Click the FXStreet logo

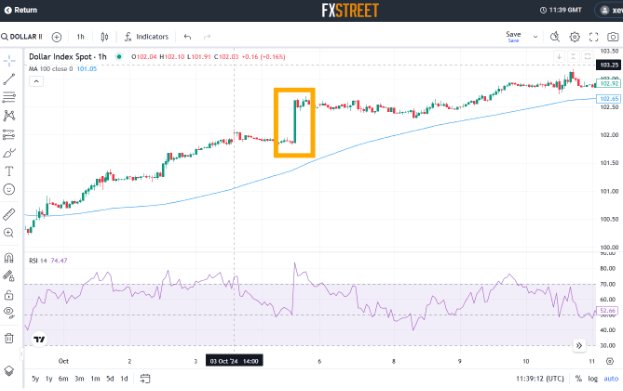pos(350,10)
